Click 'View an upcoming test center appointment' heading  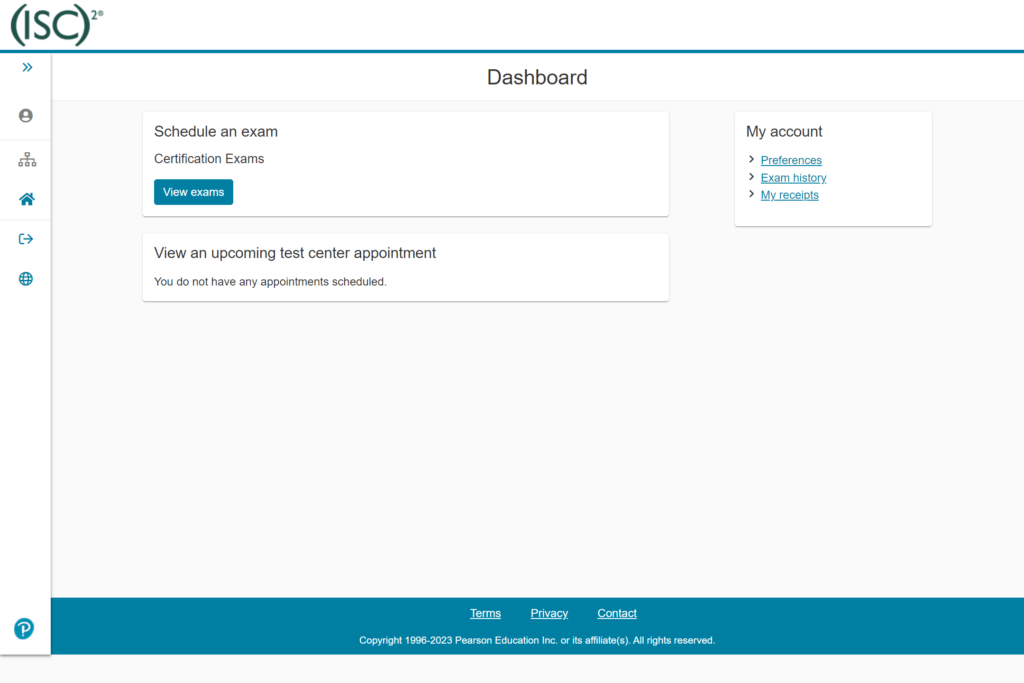click(x=295, y=253)
